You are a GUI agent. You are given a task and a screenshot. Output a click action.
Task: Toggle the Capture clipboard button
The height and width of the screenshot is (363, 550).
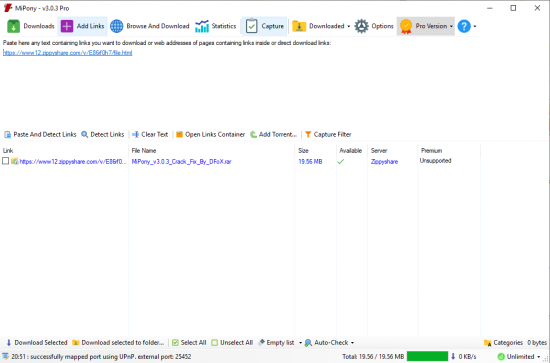coord(264,26)
